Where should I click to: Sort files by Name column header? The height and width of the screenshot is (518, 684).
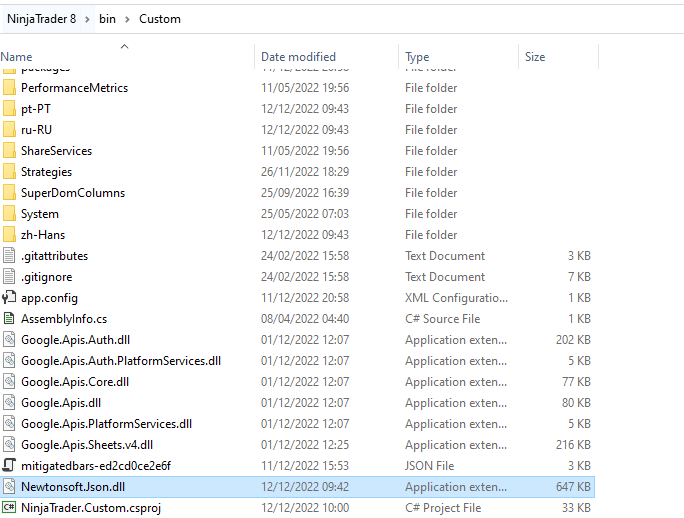pos(16,57)
